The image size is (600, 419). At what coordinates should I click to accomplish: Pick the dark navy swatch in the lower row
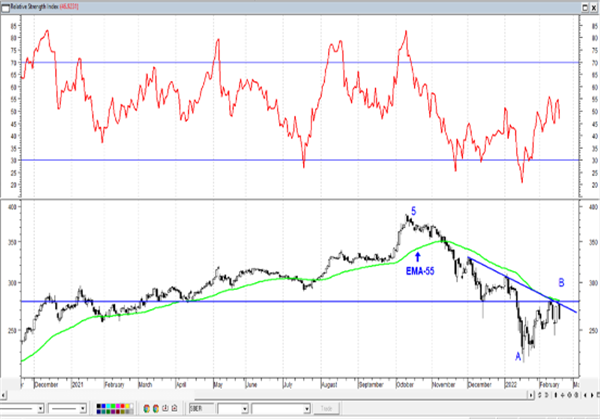[x=99, y=412]
